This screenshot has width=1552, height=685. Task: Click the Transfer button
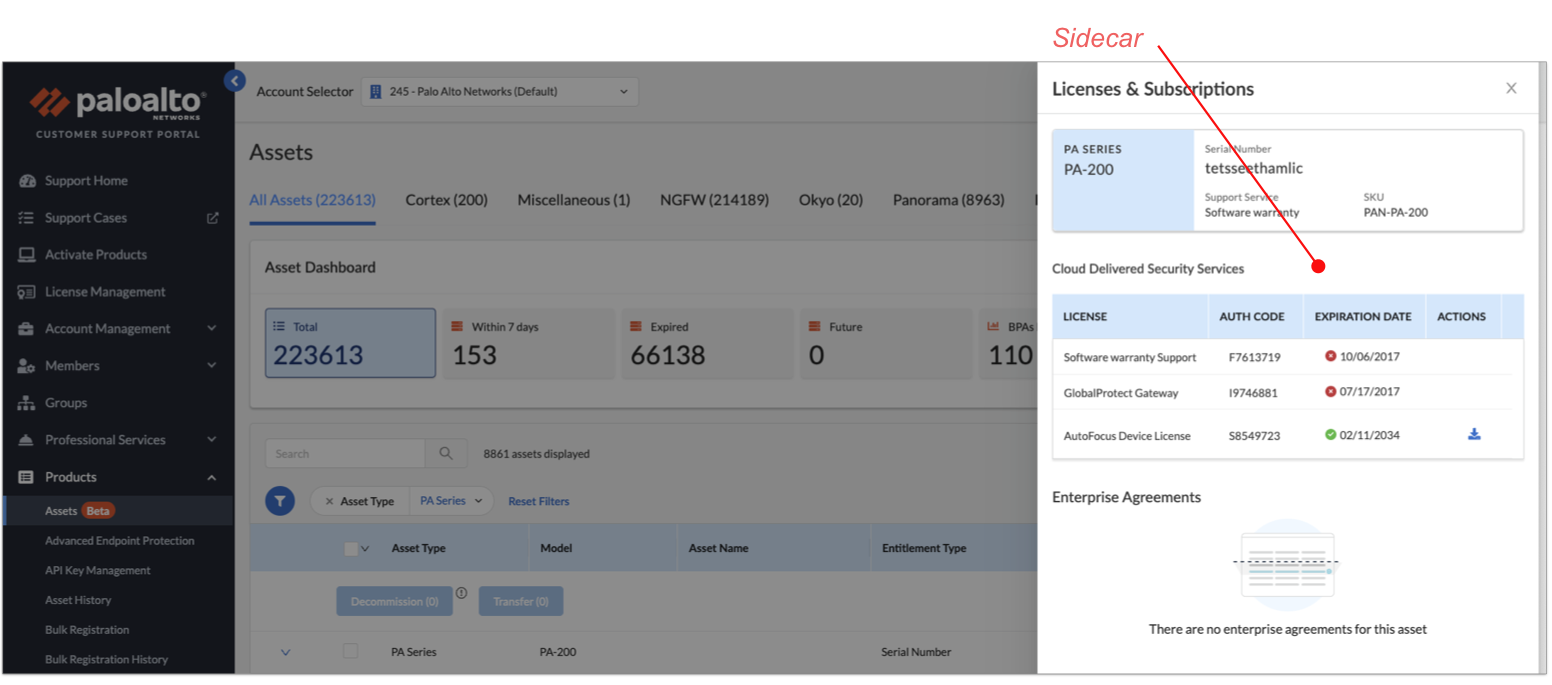(520, 601)
